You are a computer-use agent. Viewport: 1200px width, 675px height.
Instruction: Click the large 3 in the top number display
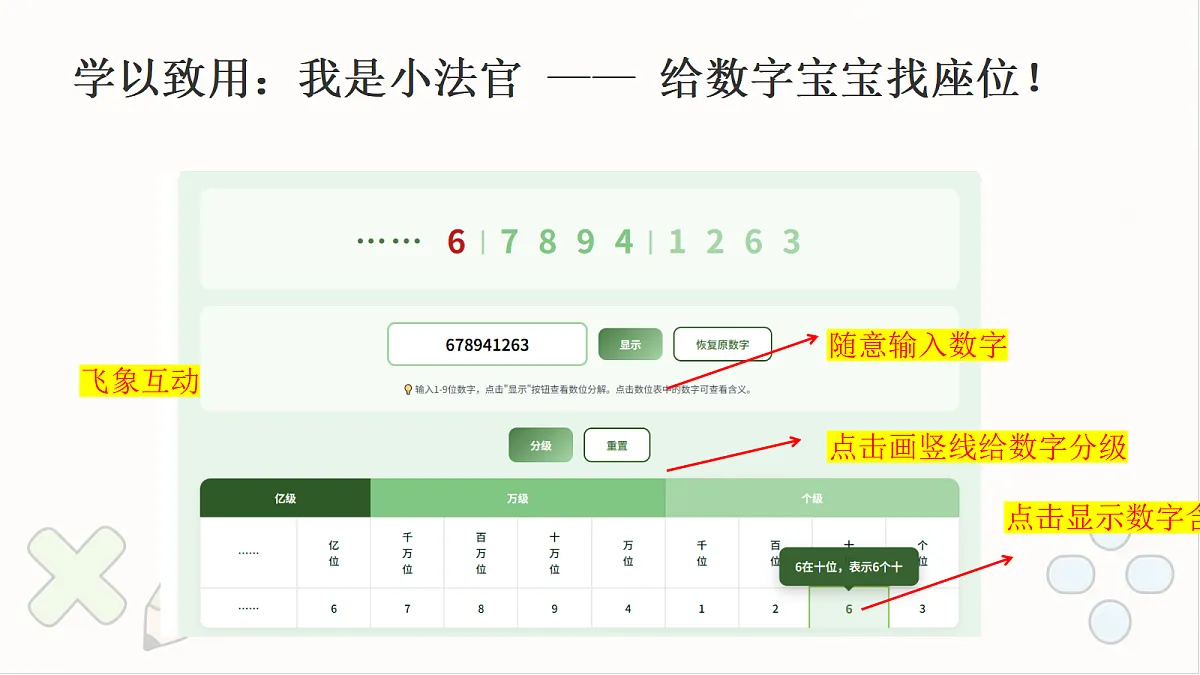coord(791,242)
